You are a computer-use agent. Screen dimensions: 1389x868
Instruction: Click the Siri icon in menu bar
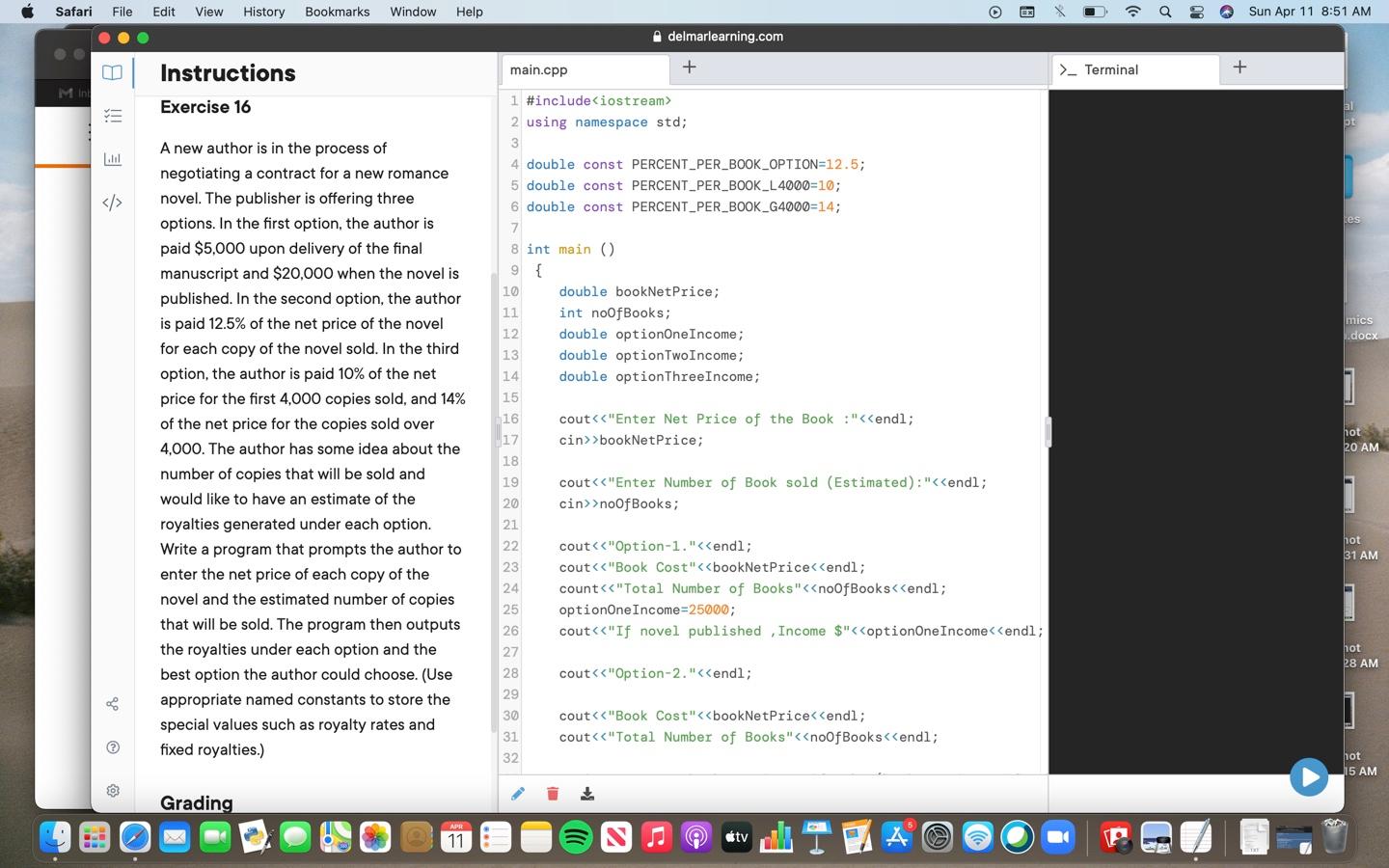coord(1227,12)
